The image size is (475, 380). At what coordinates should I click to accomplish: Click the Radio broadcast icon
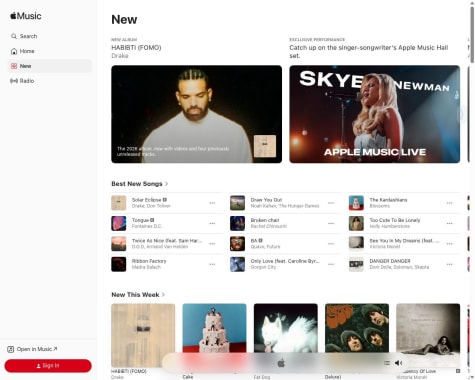[x=14, y=81]
